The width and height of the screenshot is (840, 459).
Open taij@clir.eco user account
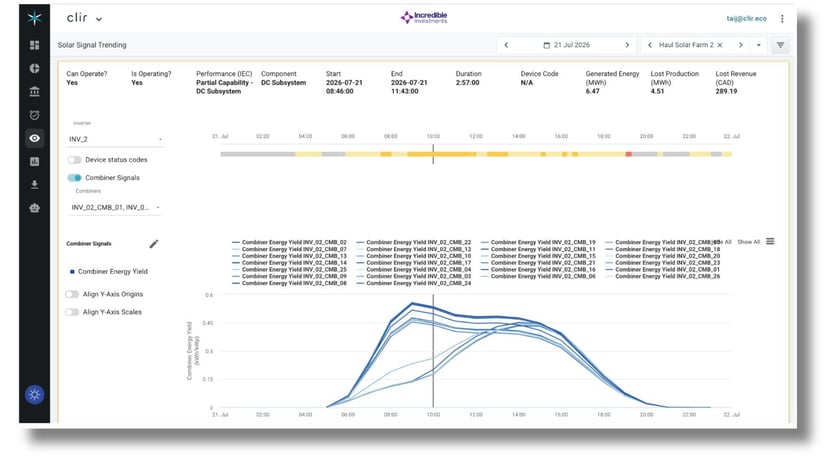[x=746, y=18]
